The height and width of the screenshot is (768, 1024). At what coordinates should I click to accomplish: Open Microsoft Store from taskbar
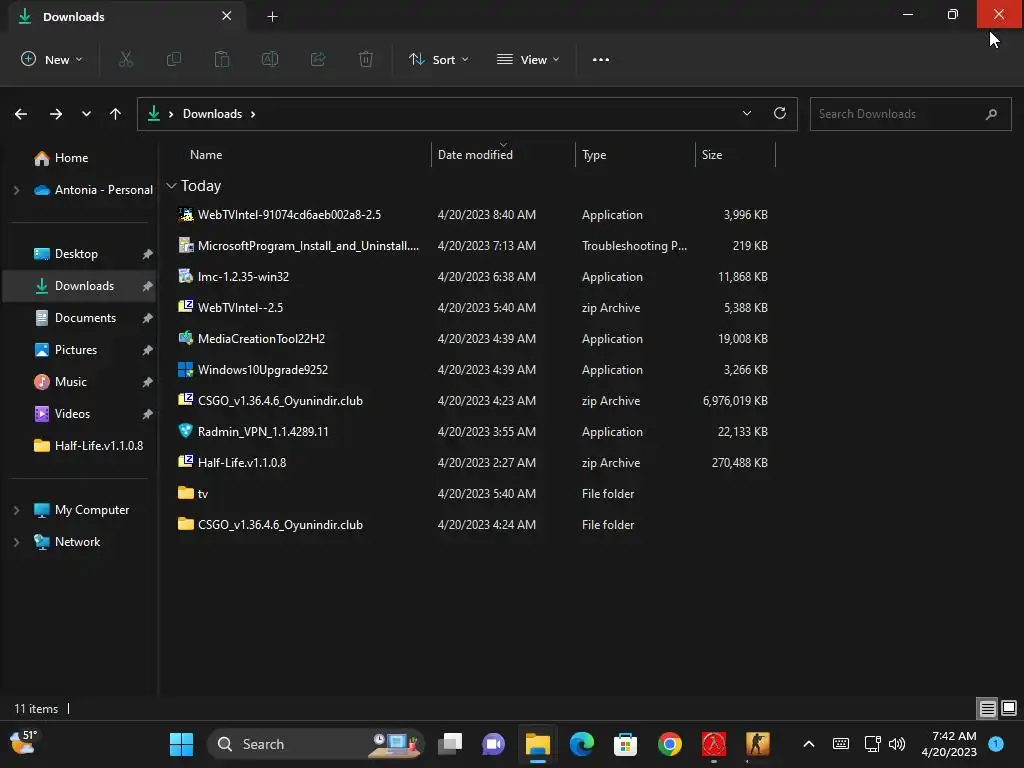tap(625, 744)
